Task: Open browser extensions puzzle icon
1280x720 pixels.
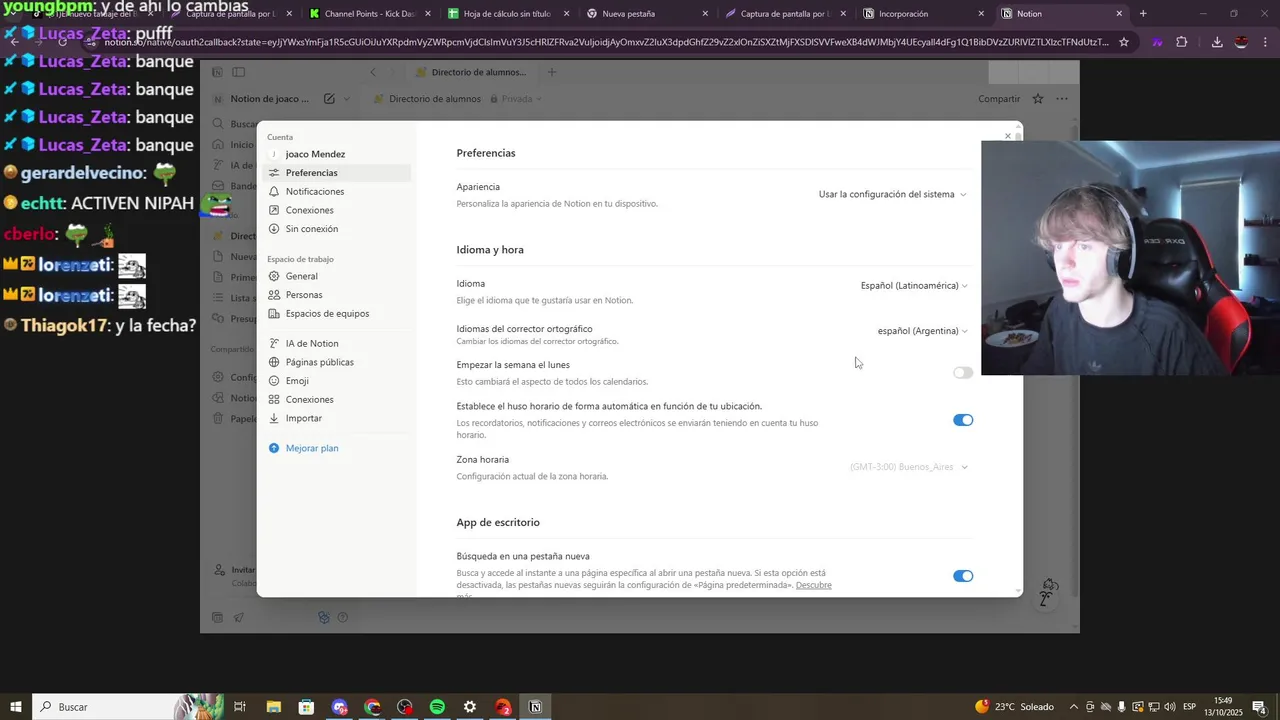Action: [x=1182, y=42]
